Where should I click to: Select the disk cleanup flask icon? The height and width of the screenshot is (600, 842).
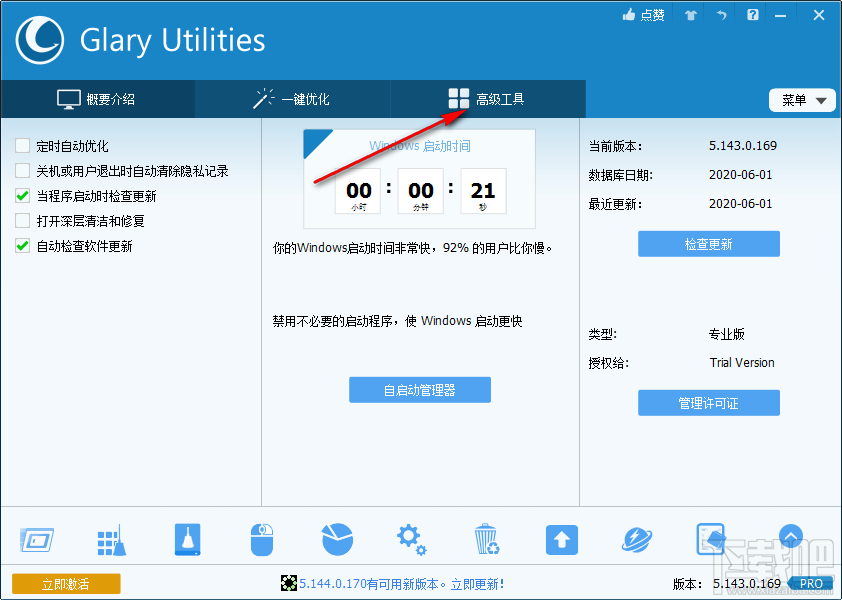coord(187,539)
